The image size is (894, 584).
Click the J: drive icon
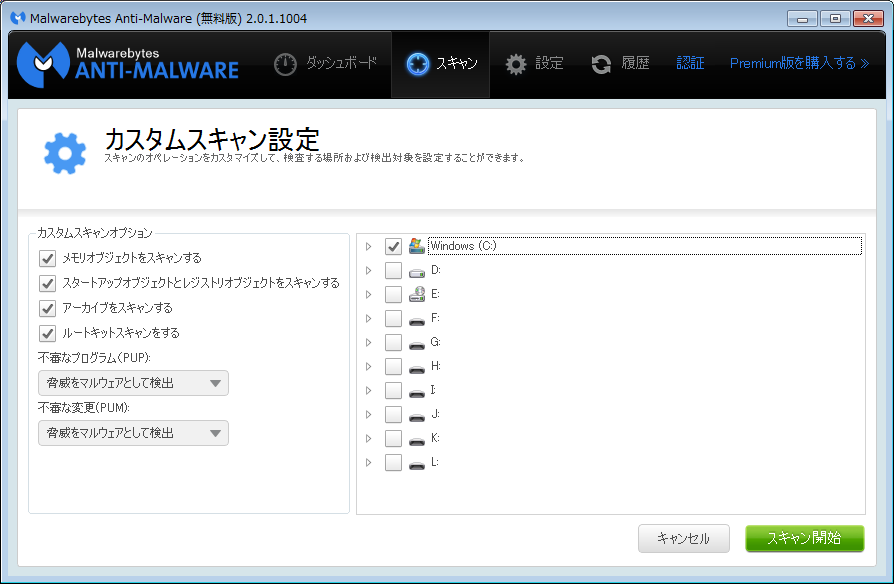coord(417,417)
